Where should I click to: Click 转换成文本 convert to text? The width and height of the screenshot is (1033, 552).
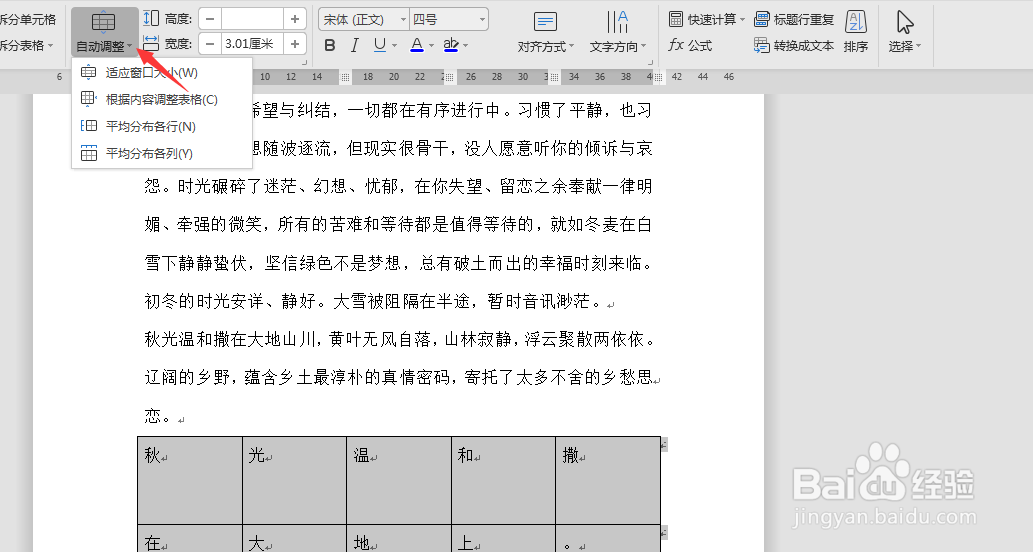[x=795, y=45]
